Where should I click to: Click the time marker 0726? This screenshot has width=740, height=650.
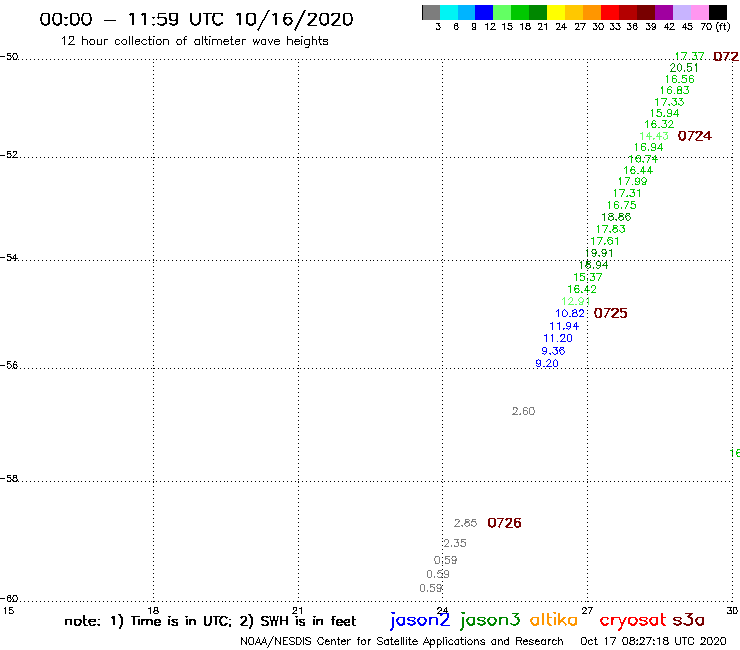tap(504, 523)
